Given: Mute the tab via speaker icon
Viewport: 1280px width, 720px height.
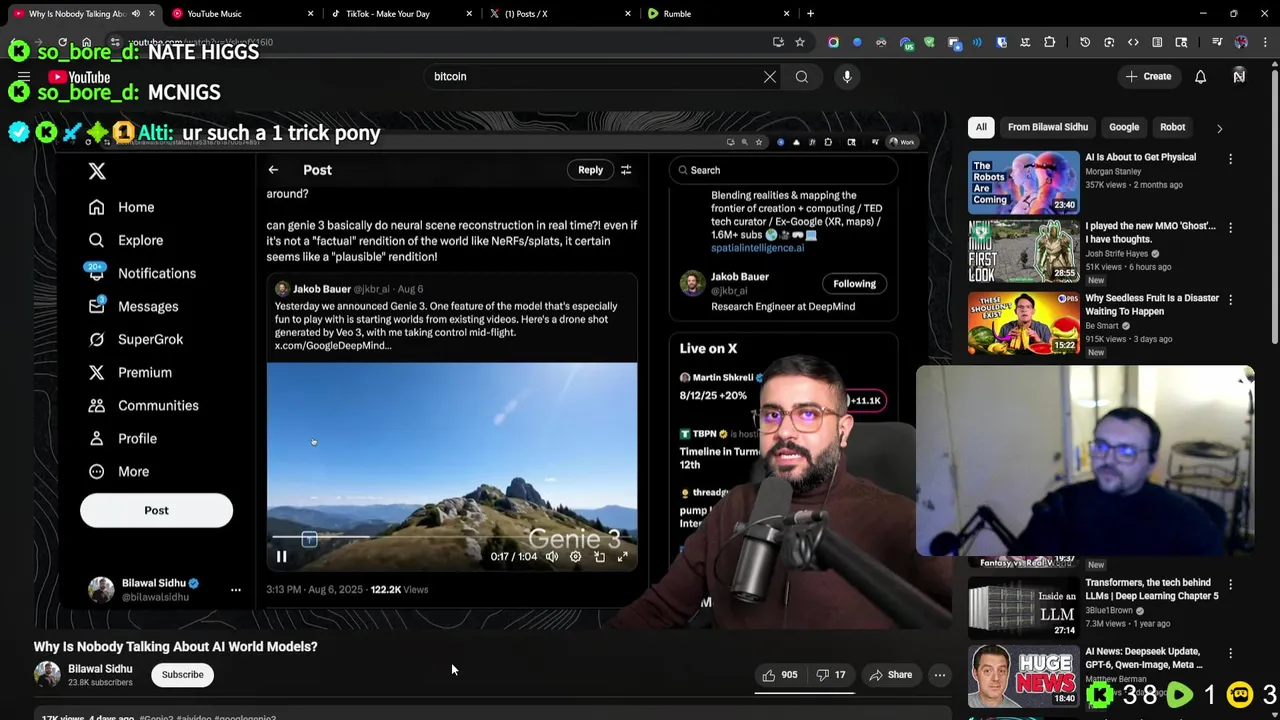Looking at the screenshot, I should click(136, 13).
